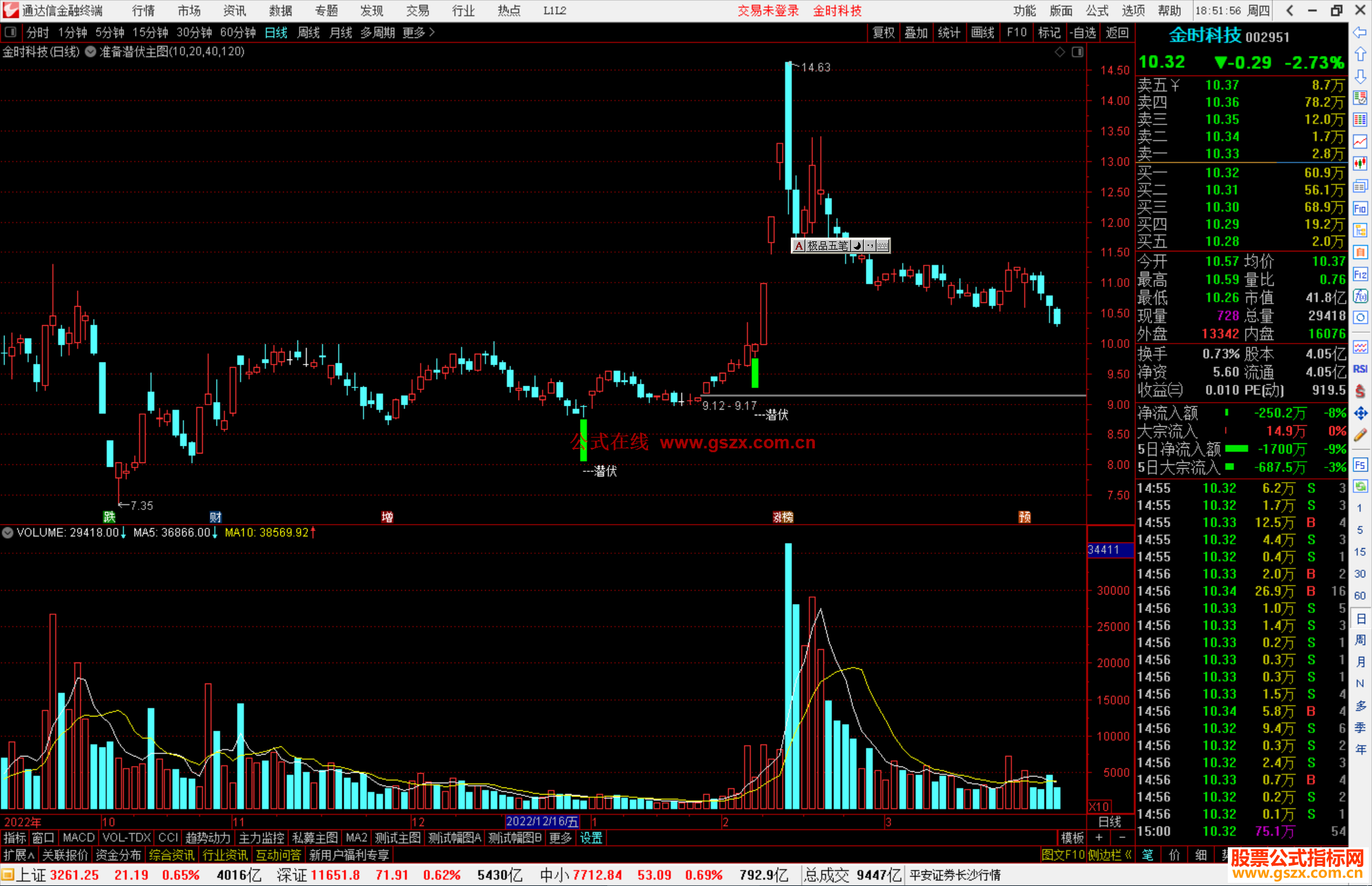
Task: Click the 增 marker on the timeline
Action: pyautogui.click(x=387, y=517)
